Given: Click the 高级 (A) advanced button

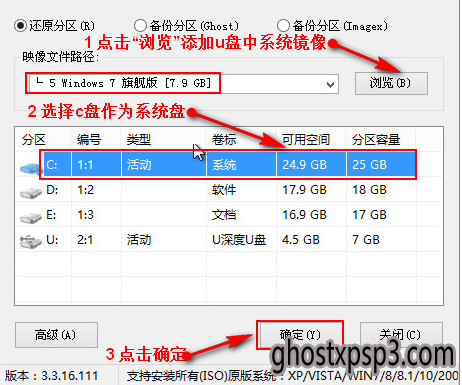Looking at the screenshot, I should pos(56,335).
